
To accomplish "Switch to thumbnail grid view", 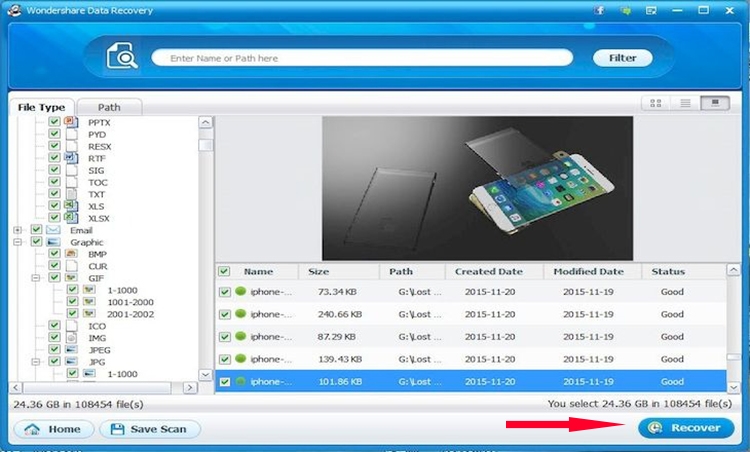I will click(x=656, y=103).
